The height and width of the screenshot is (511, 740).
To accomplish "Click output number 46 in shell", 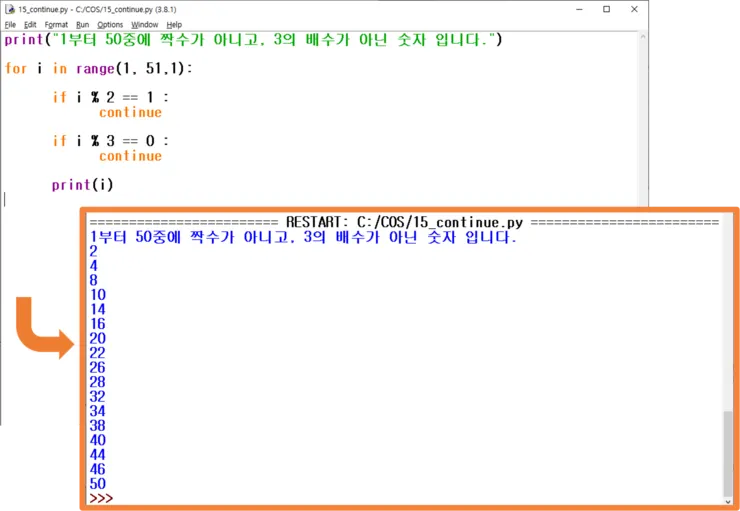I will click(98, 469).
